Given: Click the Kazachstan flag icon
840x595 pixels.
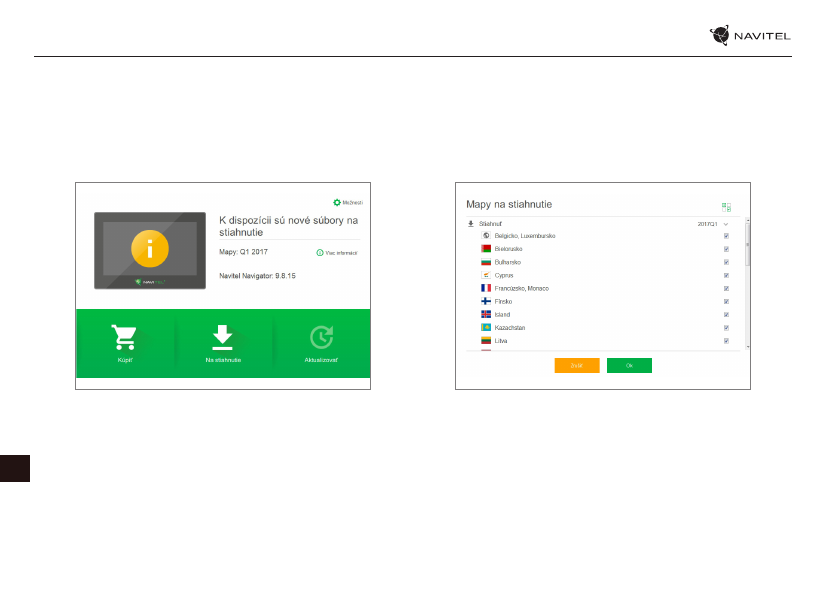Looking at the screenshot, I should click(x=486, y=327).
